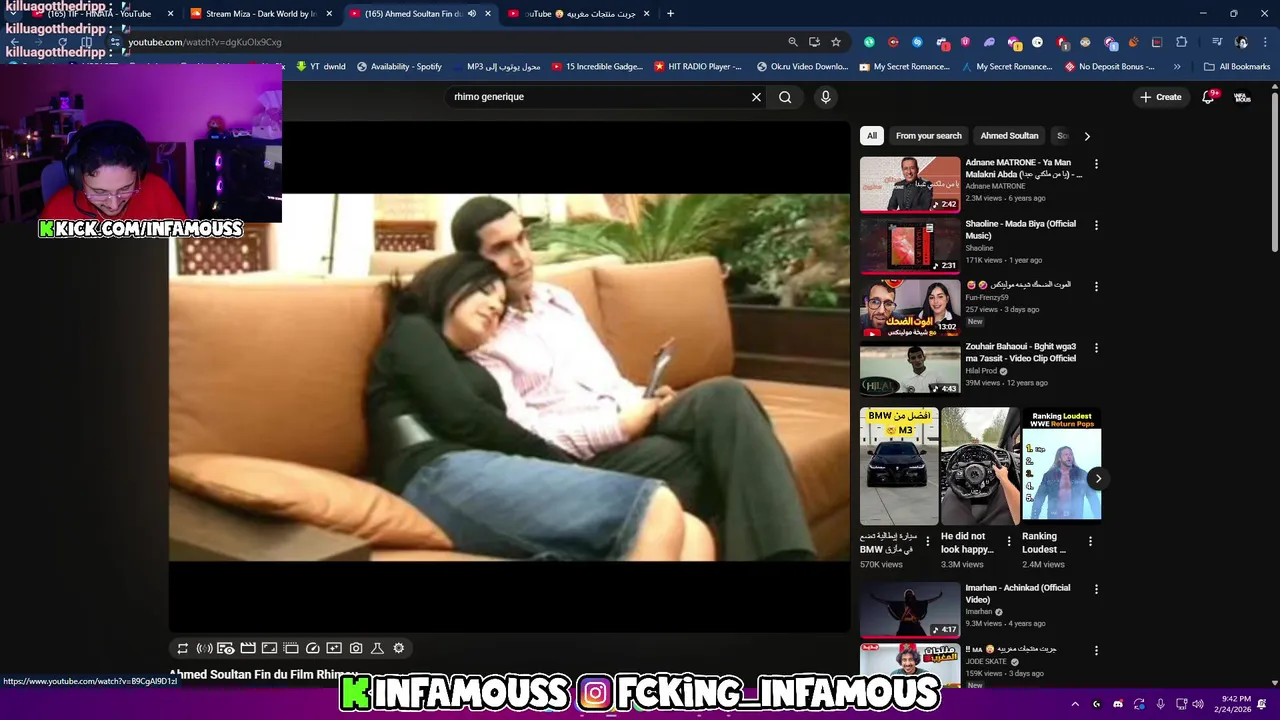This screenshot has height=720, width=1280.
Task: Click the playback speed gauge icon
Action: point(312,648)
